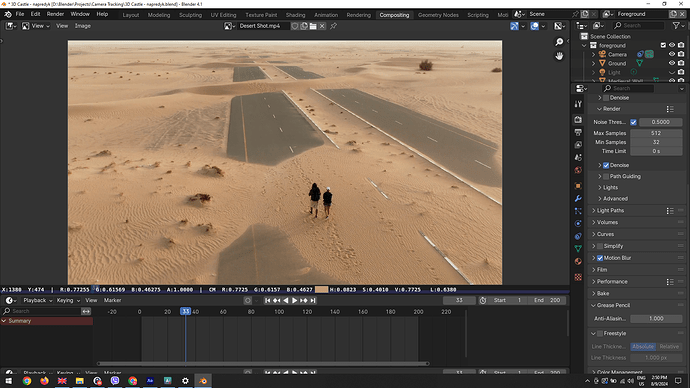
Task: Hide the Ground object with eye icon
Action: [x=672, y=63]
